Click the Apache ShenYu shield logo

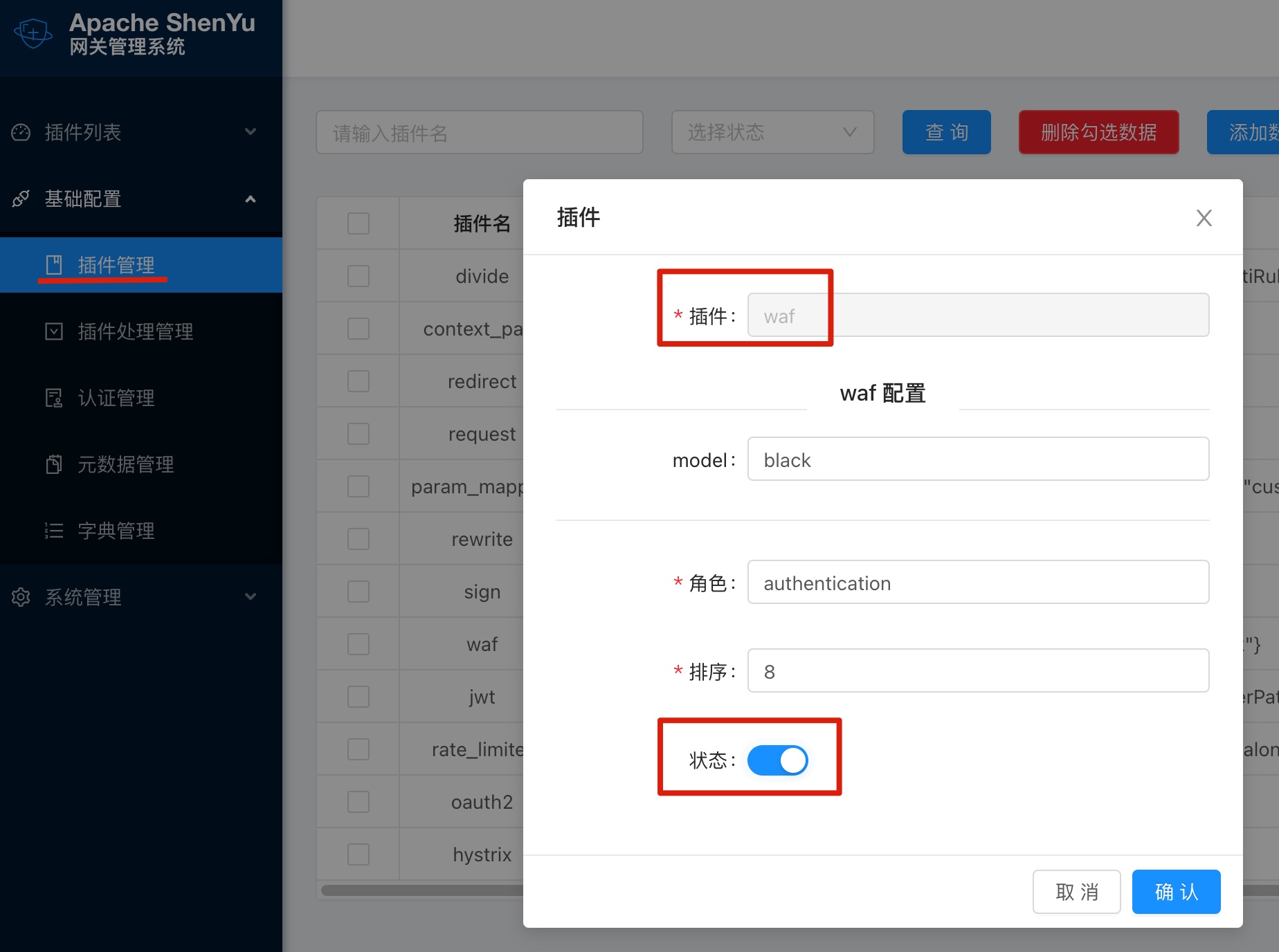point(33,33)
